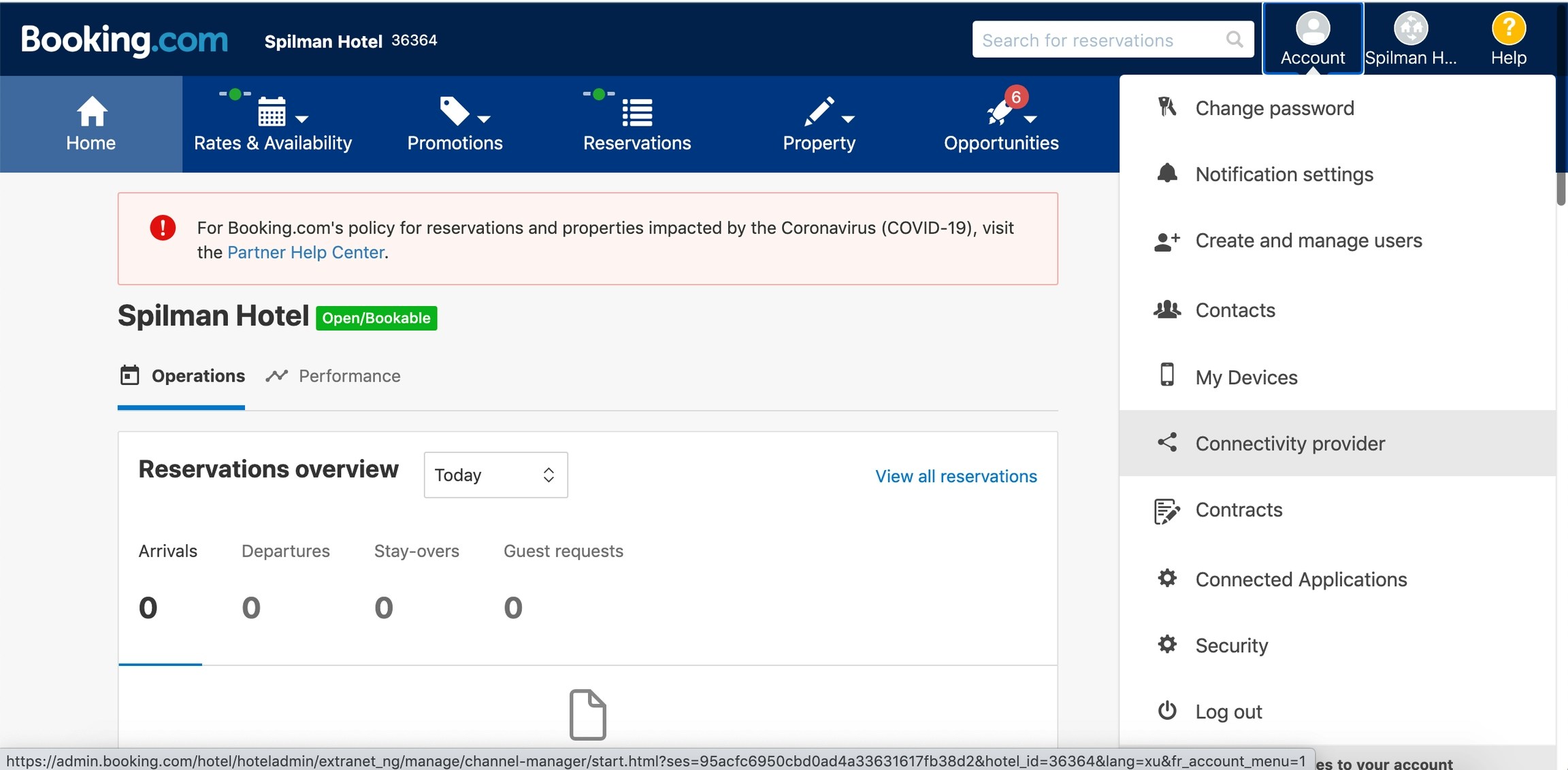Open the Partner Help Center link

tap(305, 252)
